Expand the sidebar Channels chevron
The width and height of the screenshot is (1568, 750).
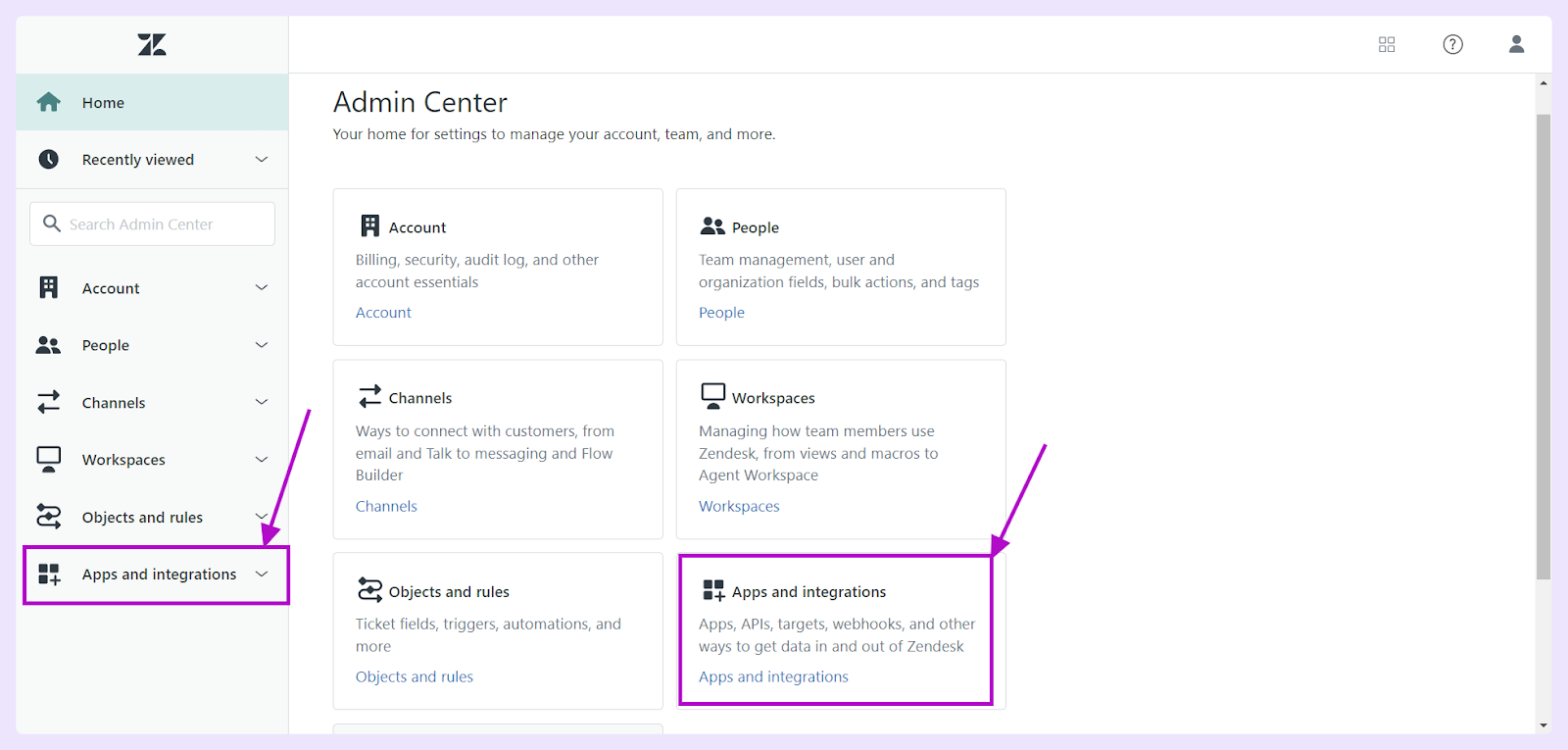tap(262, 402)
